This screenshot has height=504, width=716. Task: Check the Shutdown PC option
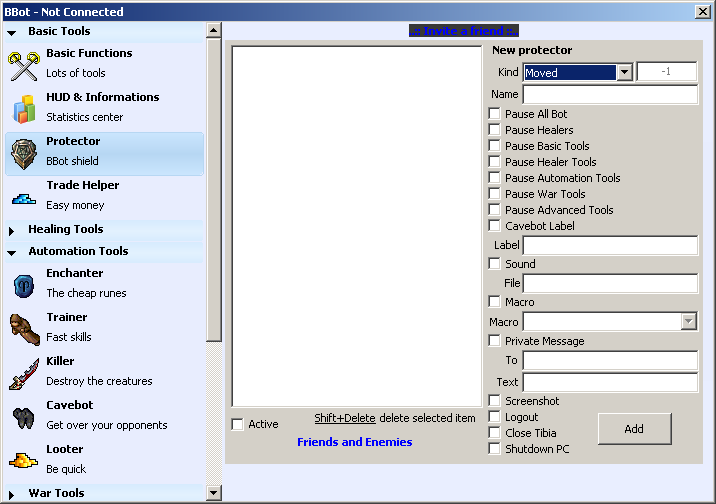tap(495, 449)
